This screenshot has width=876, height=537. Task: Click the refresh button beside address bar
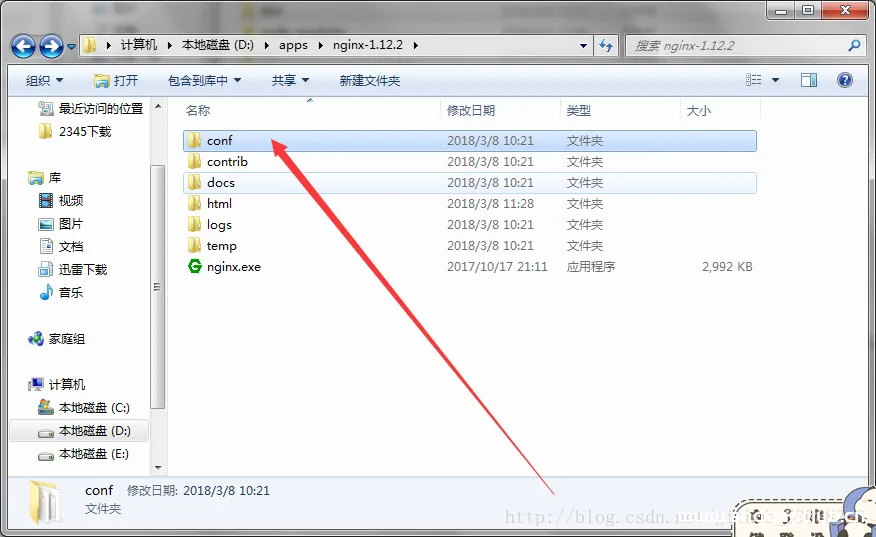coord(606,46)
